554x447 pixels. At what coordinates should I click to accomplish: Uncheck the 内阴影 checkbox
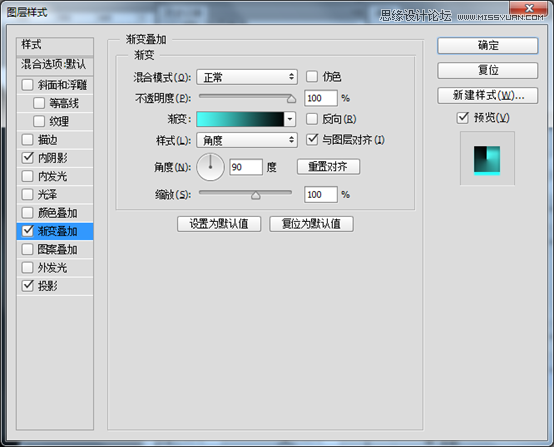point(28,158)
